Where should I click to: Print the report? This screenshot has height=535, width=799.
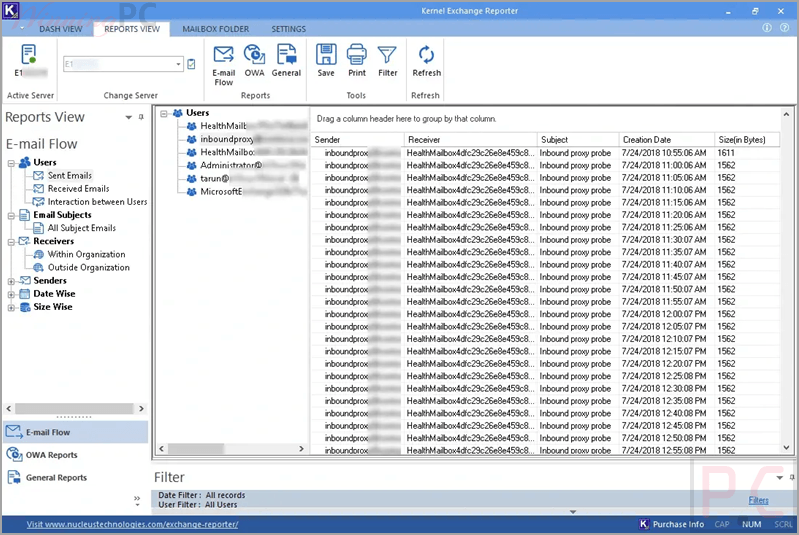[x=357, y=61]
